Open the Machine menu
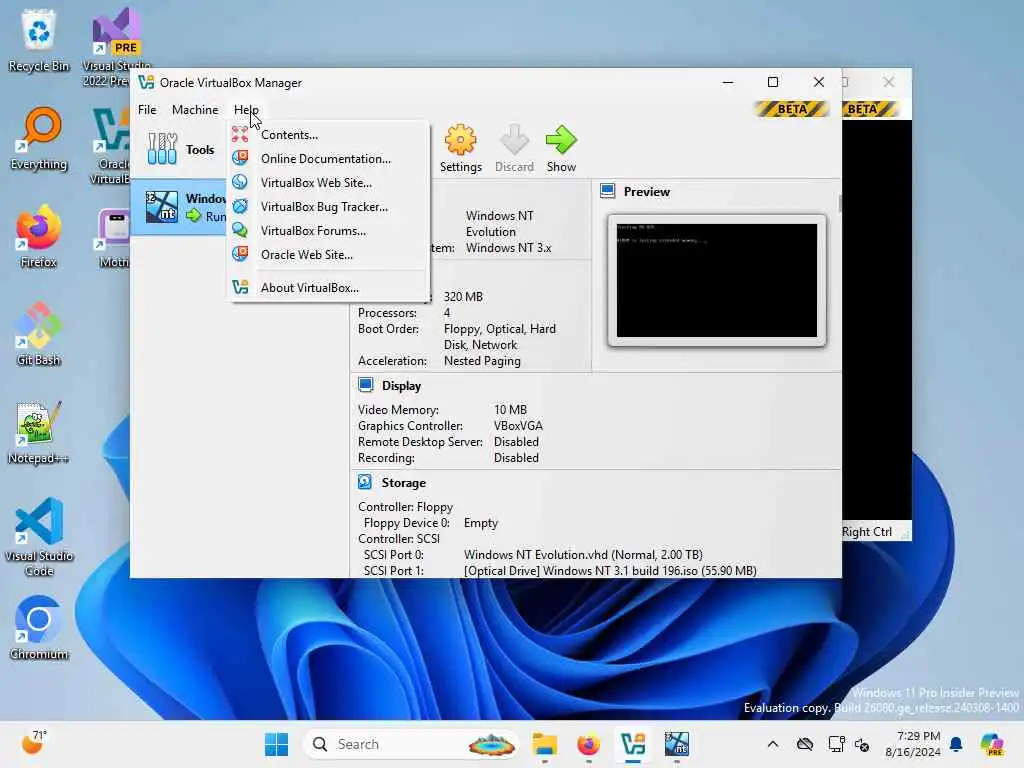1024x768 pixels. (195, 110)
